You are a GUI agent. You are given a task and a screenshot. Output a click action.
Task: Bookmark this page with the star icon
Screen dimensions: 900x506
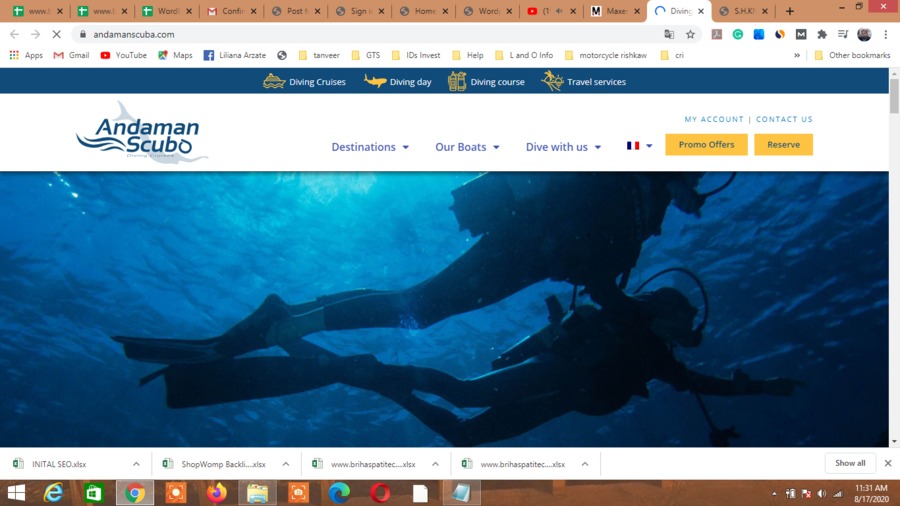(690, 34)
